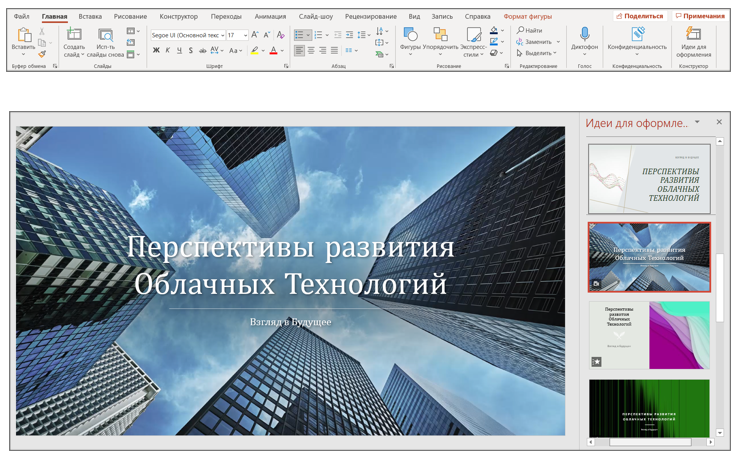
Task: Open the Файл menu tab
Action: click(21, 16)
